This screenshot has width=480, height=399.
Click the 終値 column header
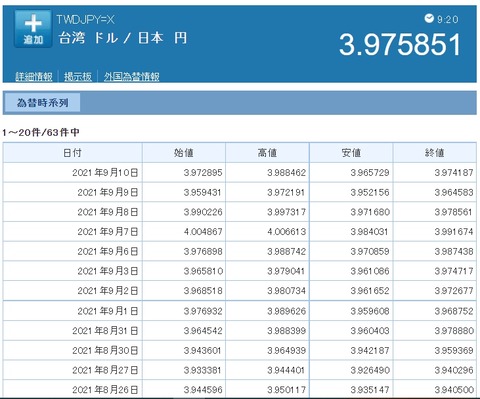point(434,153)
